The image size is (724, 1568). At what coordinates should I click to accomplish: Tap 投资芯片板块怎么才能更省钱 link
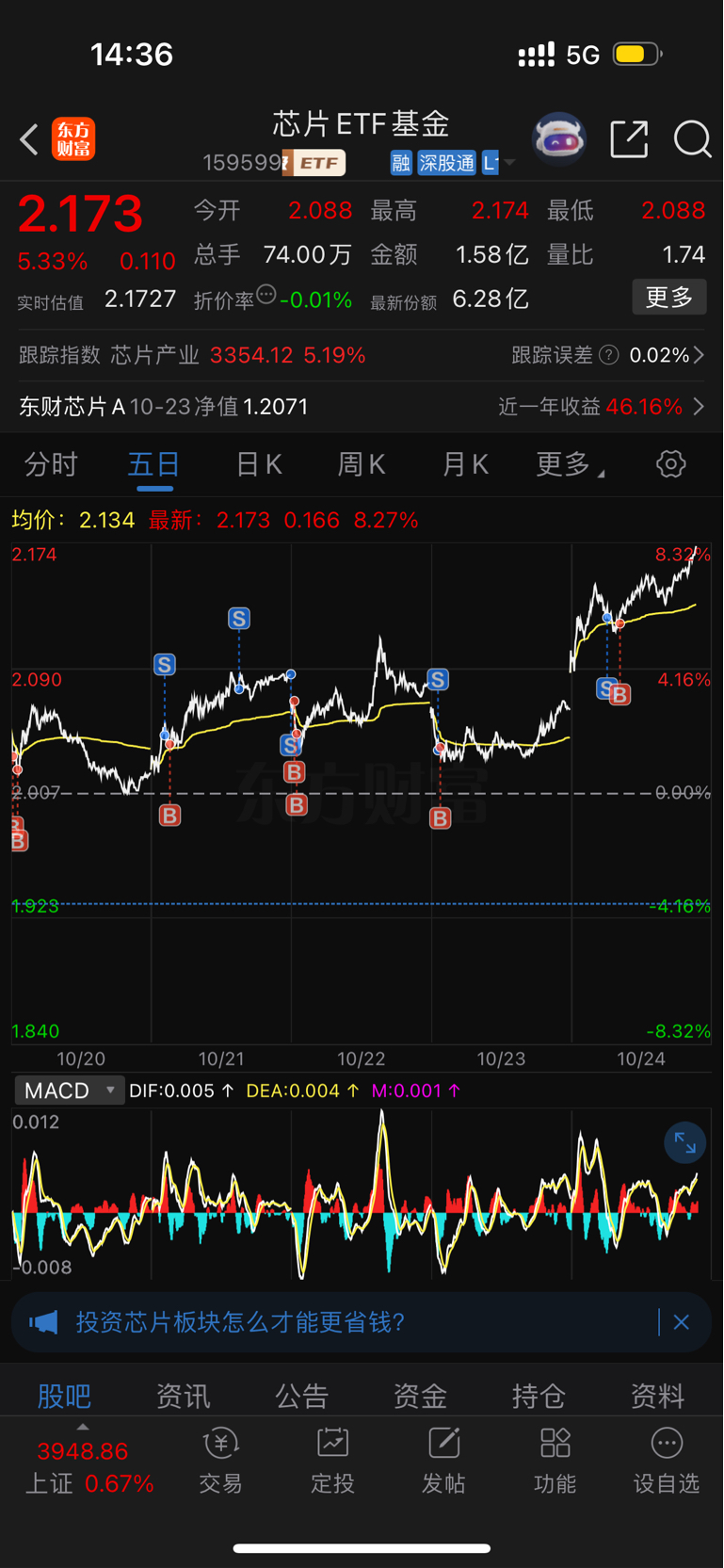pos(240,1322)
